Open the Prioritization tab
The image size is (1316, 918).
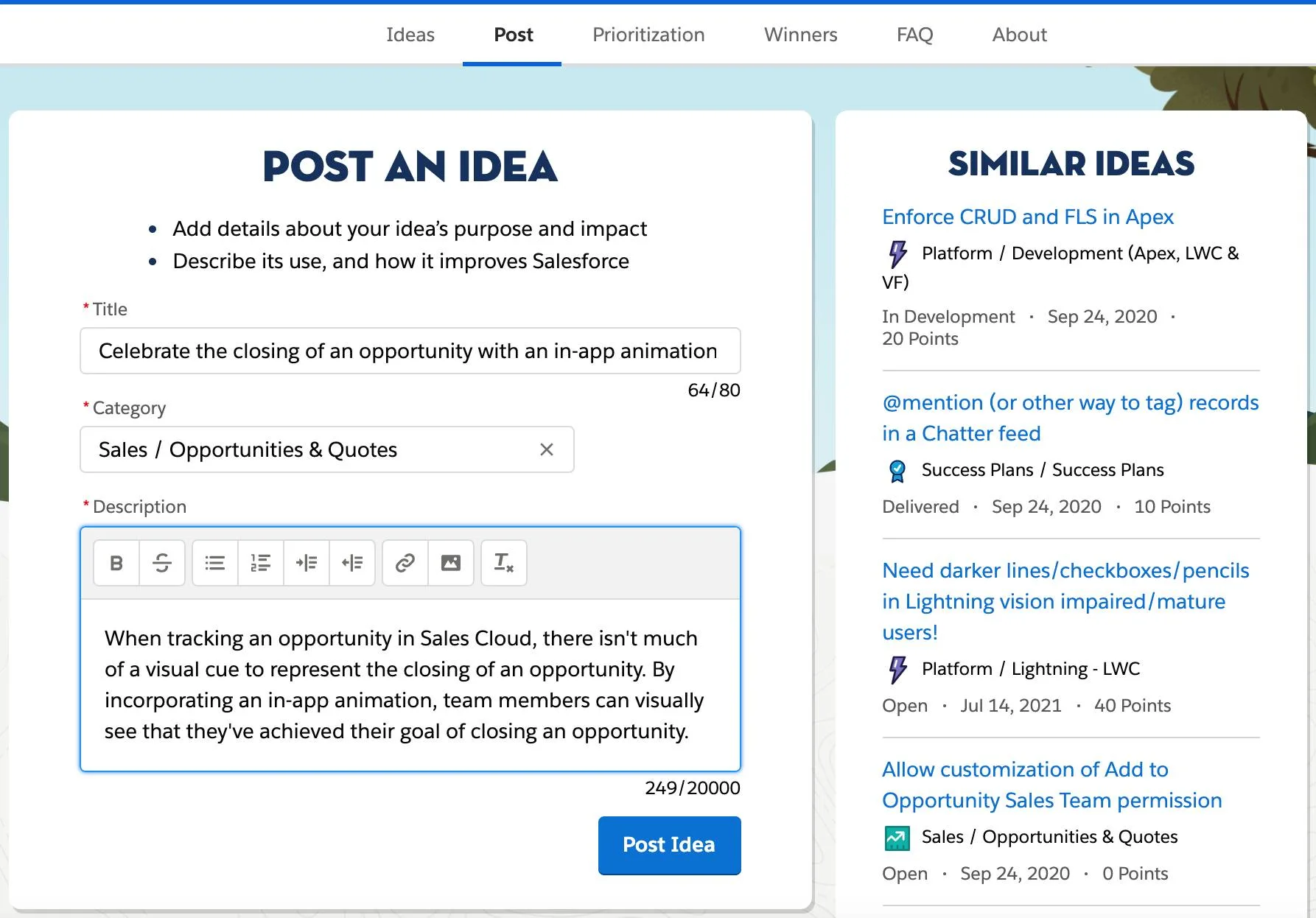pos(648,34)
